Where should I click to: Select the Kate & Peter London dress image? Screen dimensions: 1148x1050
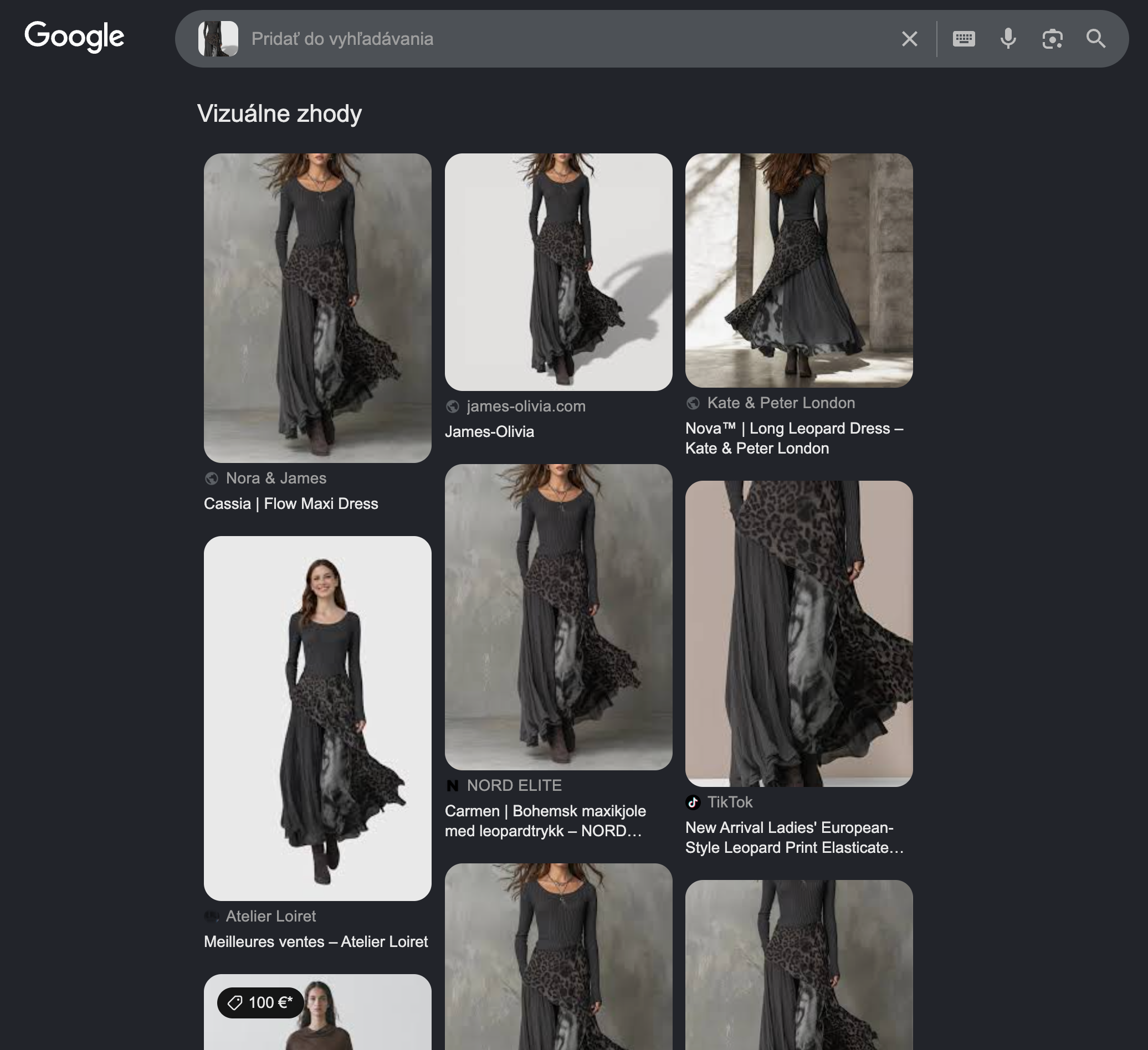pyautogui.click(x=799, y=270)
